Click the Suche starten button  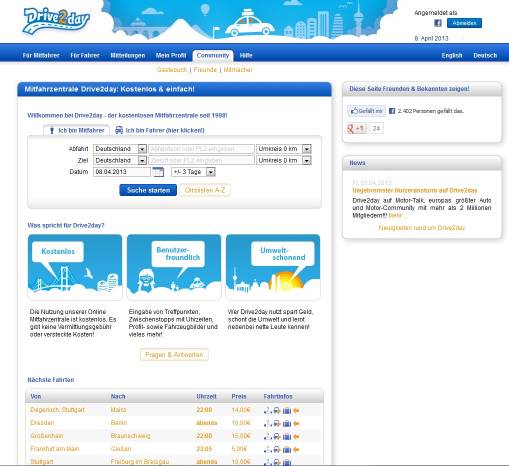[148, 190]
